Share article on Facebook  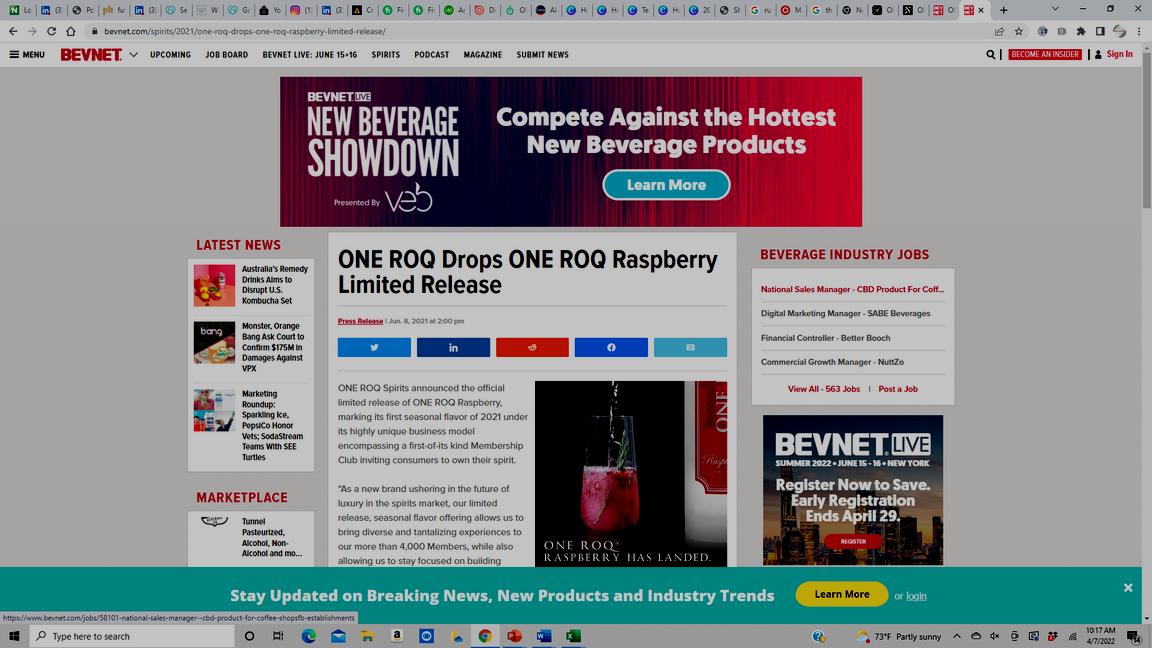pyautogui.click(x=611, y=348)
